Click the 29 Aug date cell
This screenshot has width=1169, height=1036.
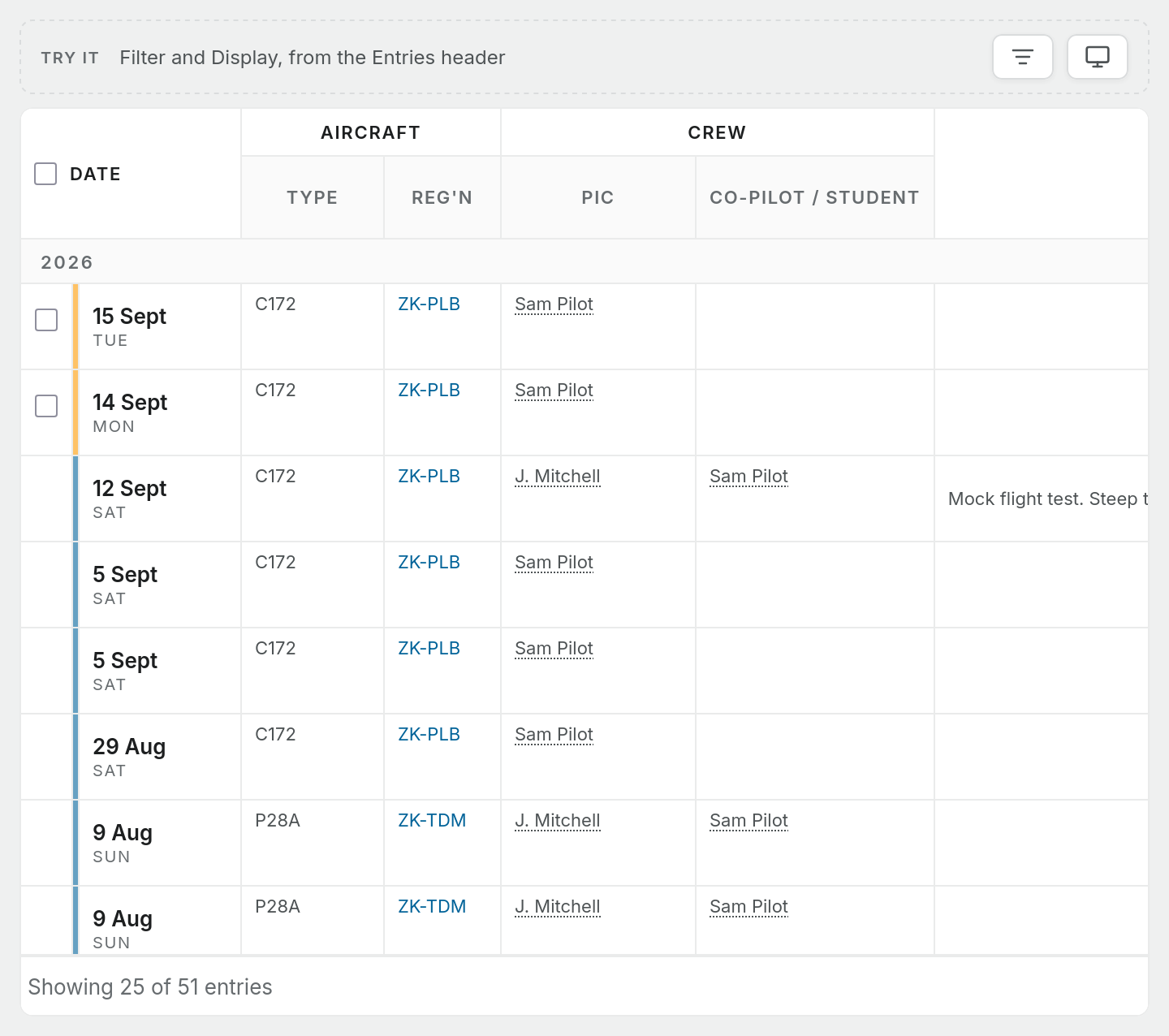tap(159, 757)
